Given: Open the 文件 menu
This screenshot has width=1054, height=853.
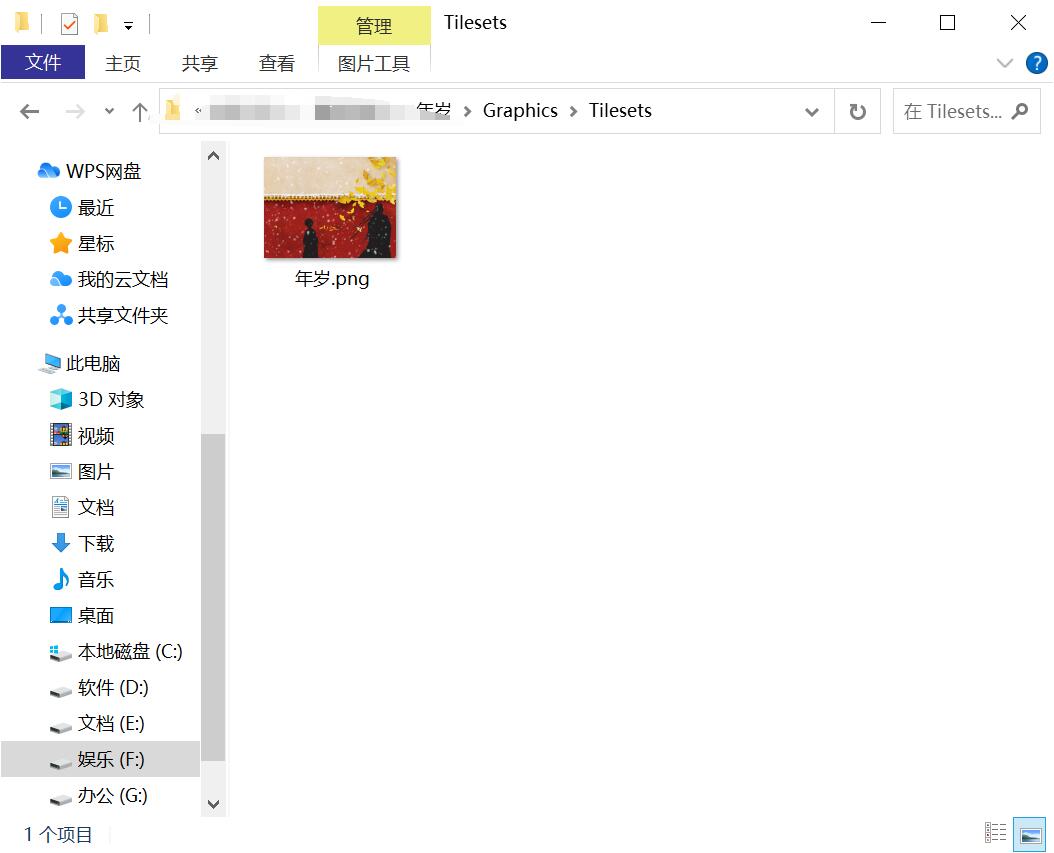Looking at the screenshot, I should click(x=43, y=63).
